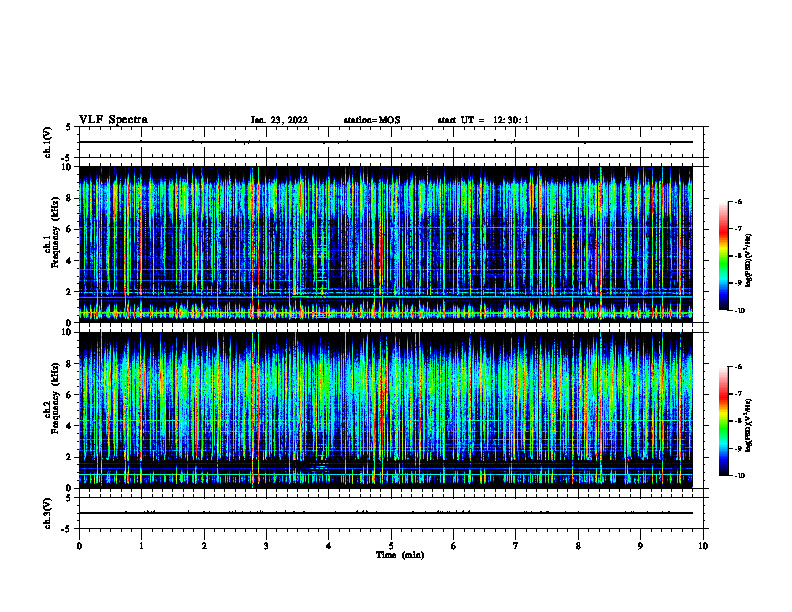The image size is (792, 612).
Task: Click ch.1 frequency axis tick "4"
Action: coord(69,261)
